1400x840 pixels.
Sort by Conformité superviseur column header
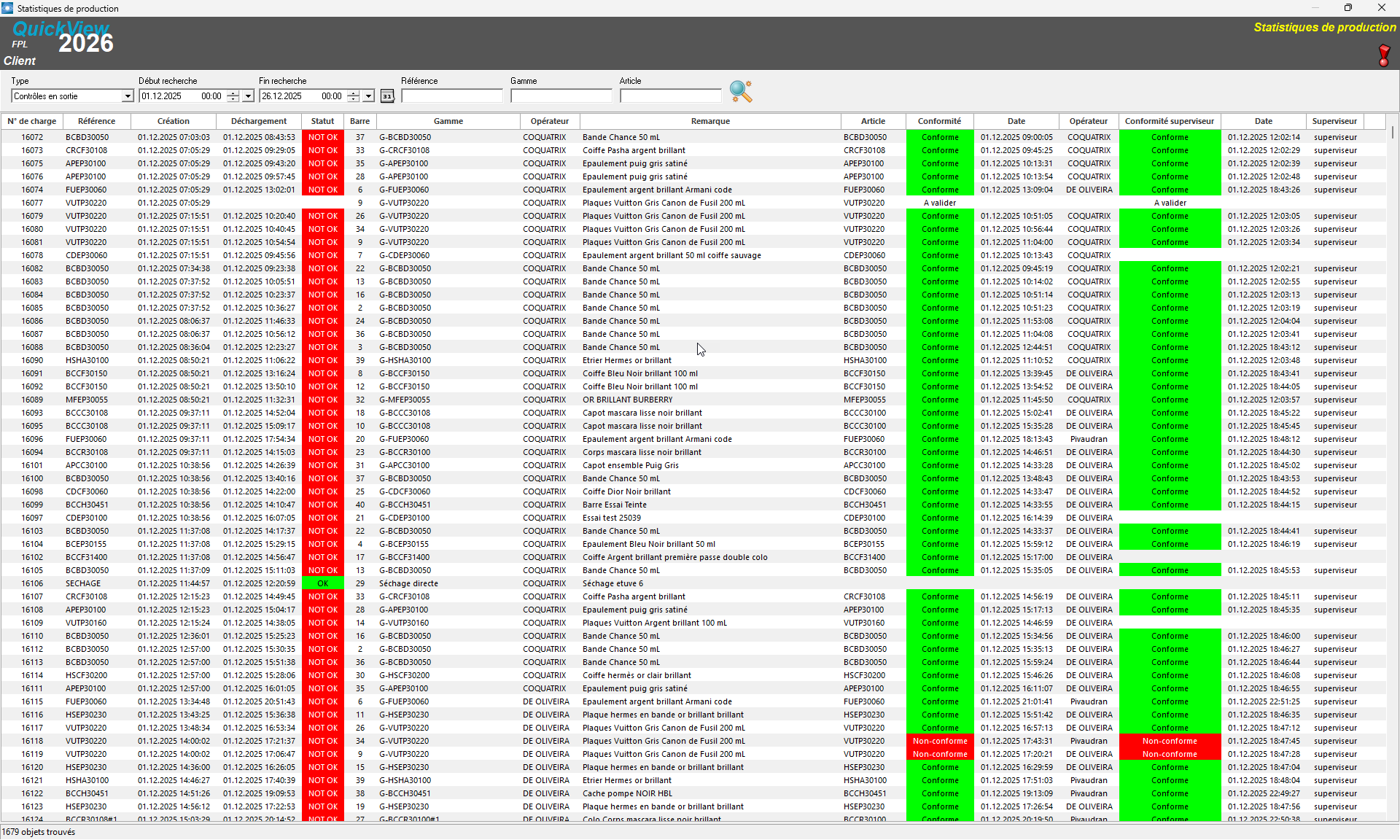click(1169, 121)
